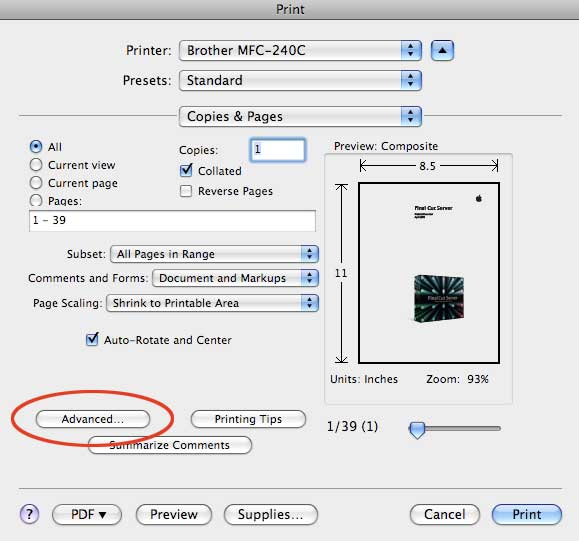
Task: Click into the Copies field
Action: click(278, 150)
